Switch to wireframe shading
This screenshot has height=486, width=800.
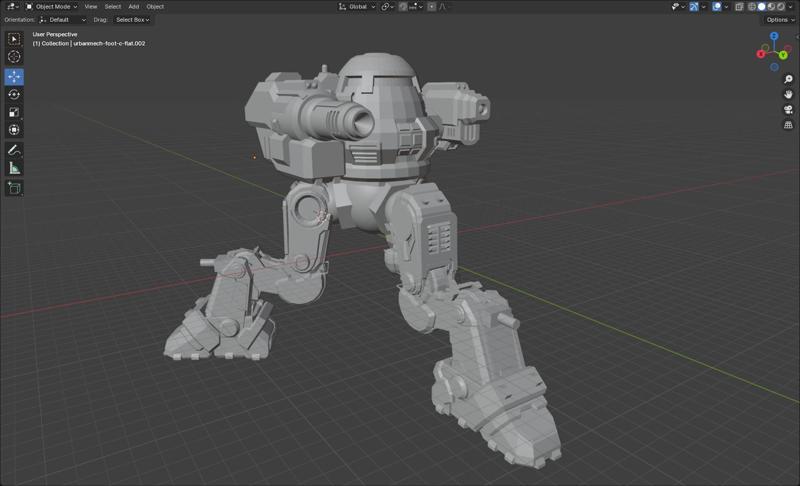point(752,7)
